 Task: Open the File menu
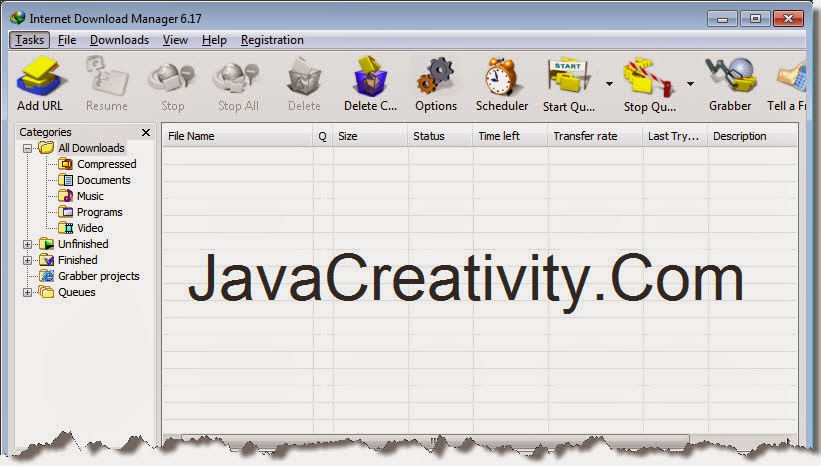(x=67, y=40)
